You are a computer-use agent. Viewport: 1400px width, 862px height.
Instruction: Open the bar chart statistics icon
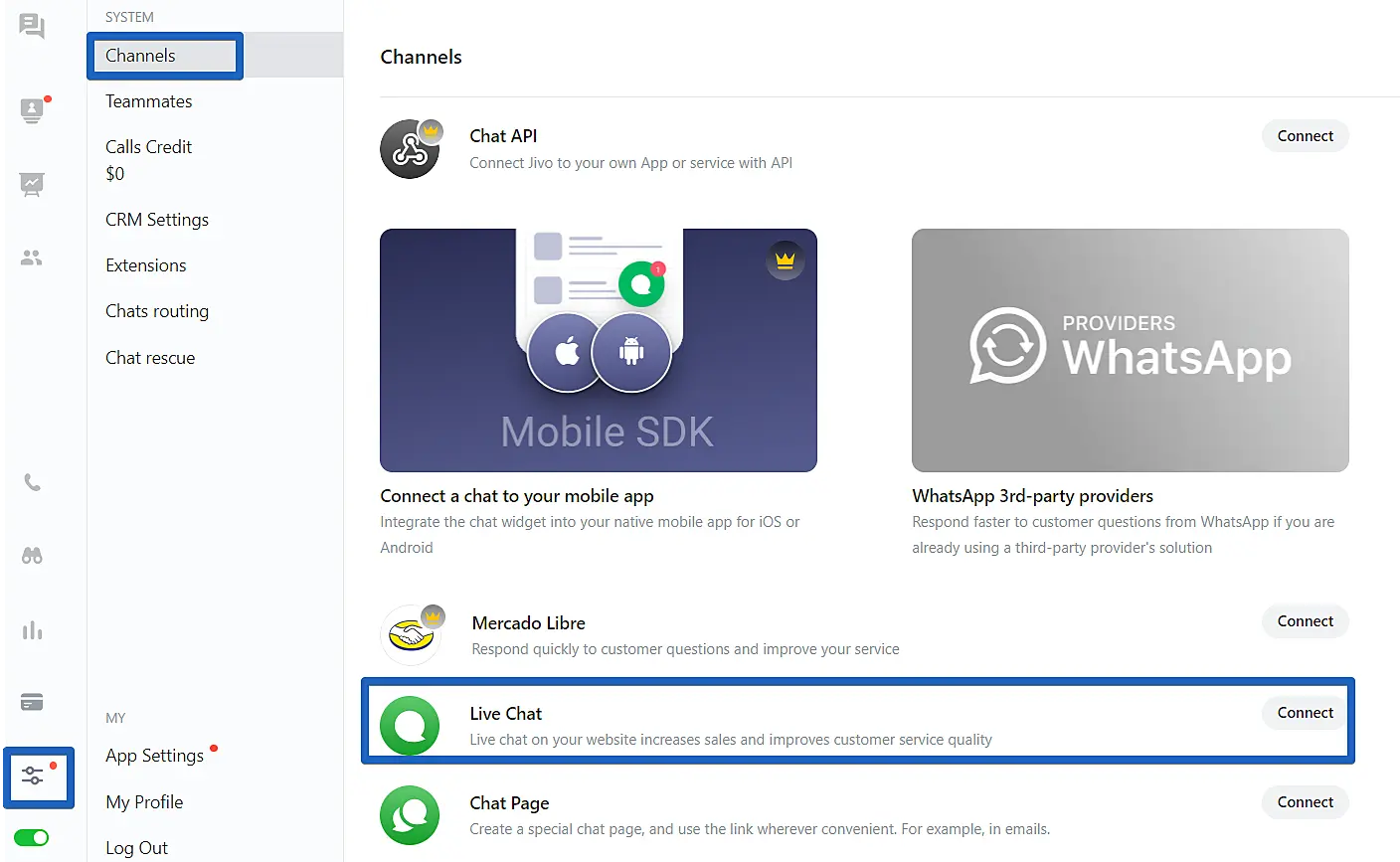[32, 630]
